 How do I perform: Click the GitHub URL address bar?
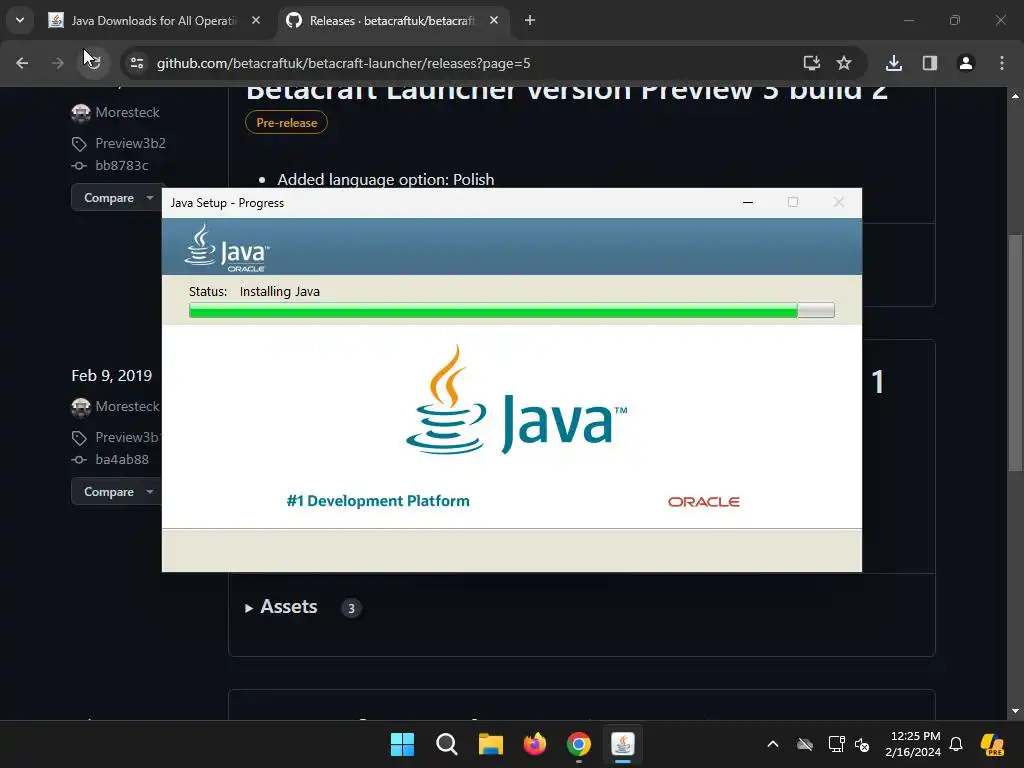[343, 63]
